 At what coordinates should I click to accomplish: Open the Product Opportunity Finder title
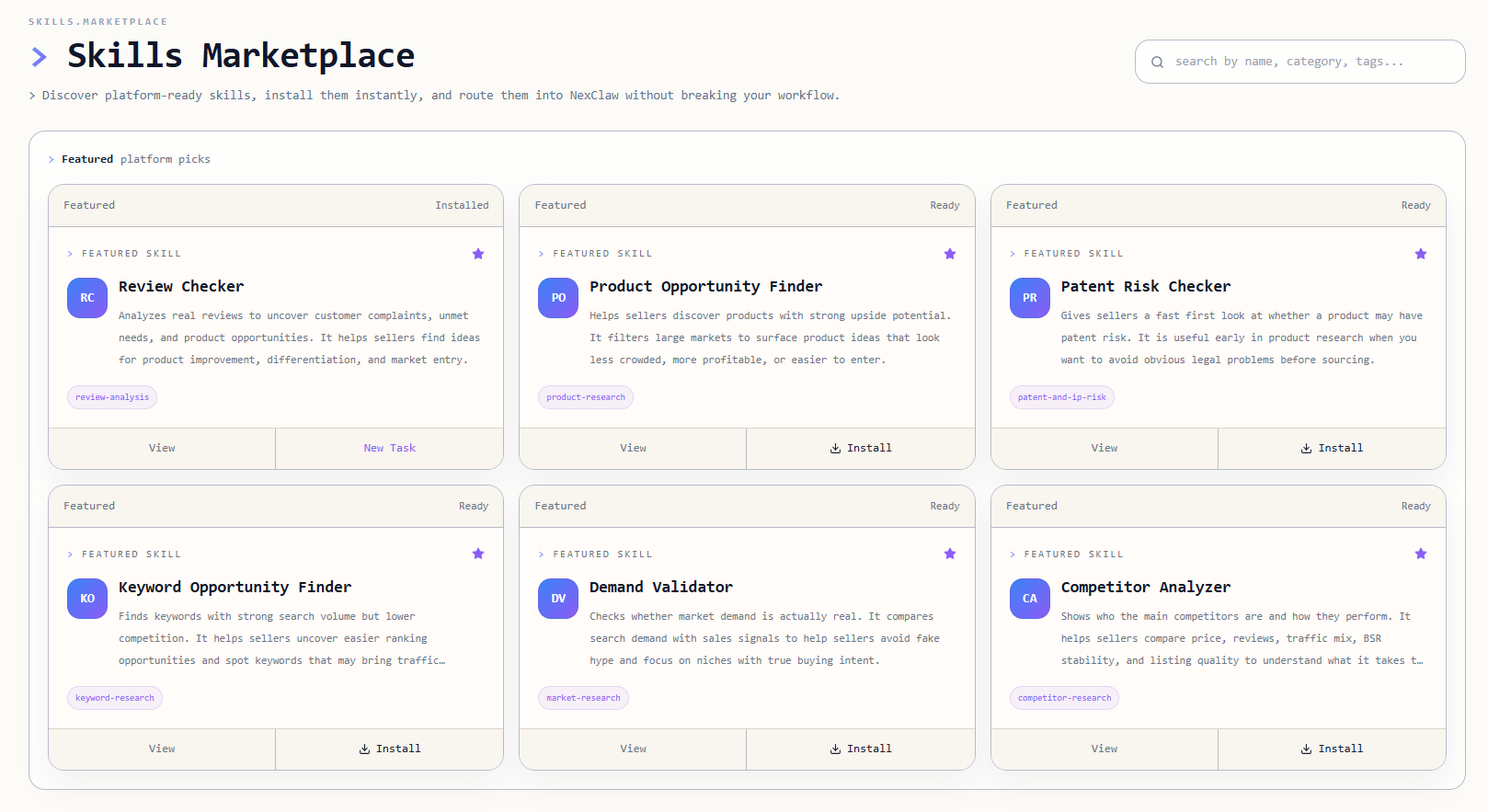[706, 287]
